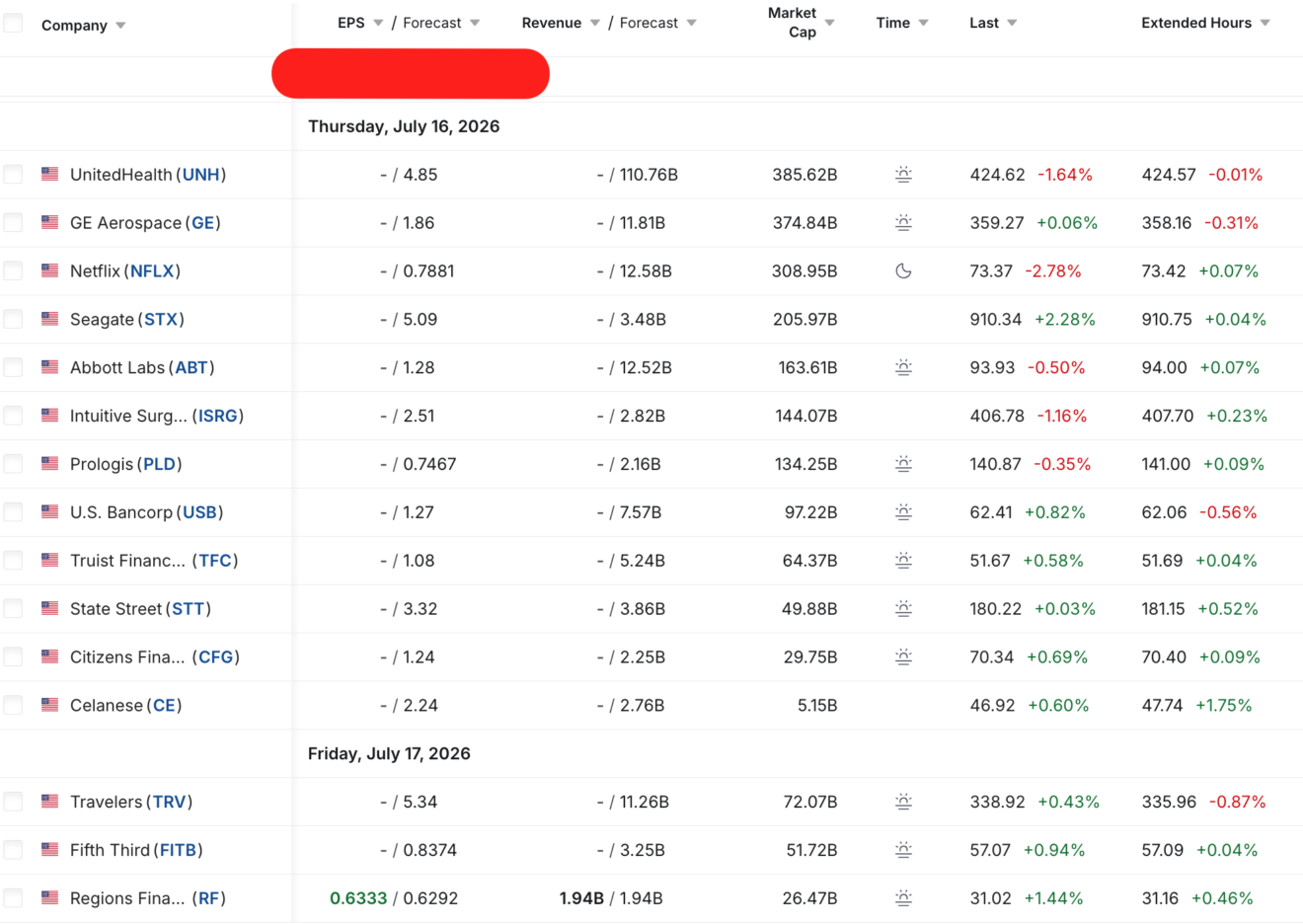Select the Netflix row checkbox
This screenshot has width=1303, height=924.
tap(13, 271)
